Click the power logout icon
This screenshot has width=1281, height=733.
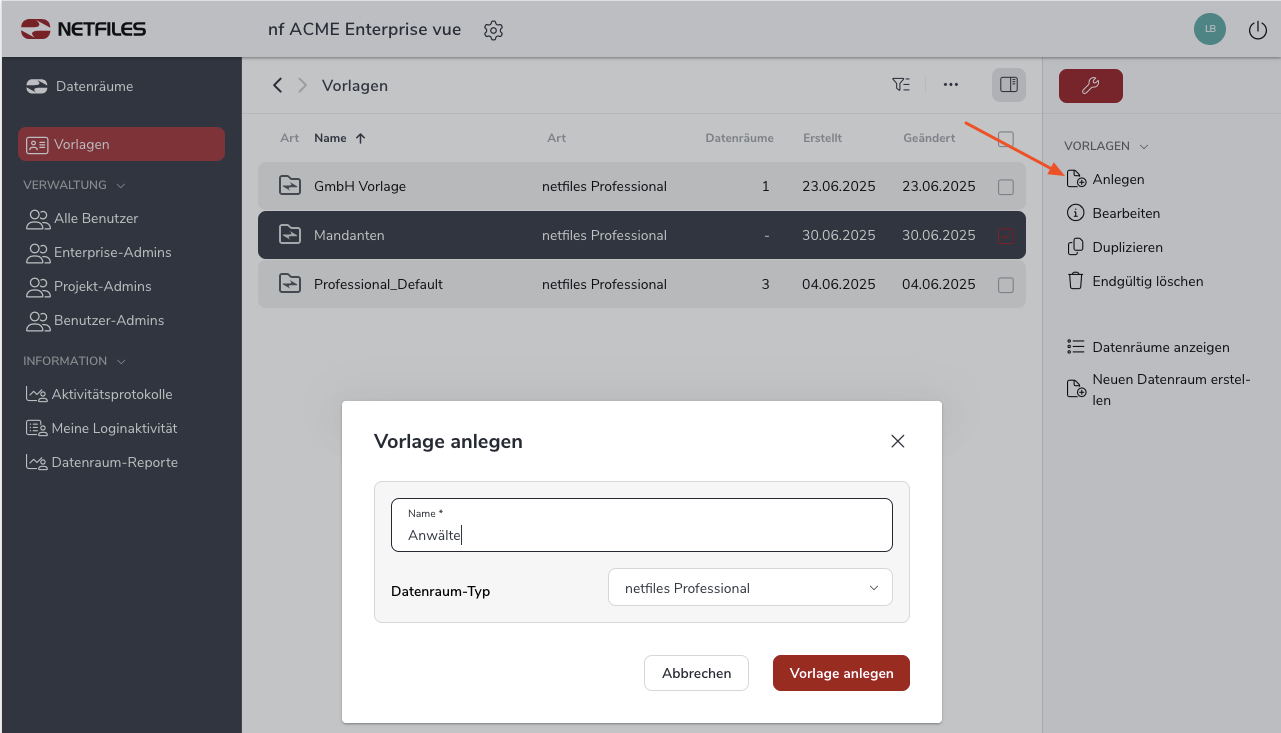[x=1258, y=30]
